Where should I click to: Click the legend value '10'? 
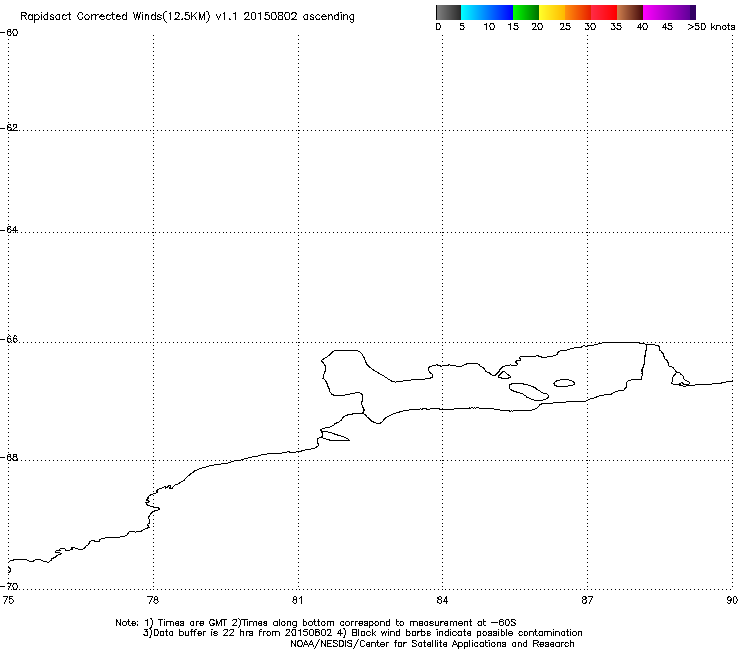489,27
